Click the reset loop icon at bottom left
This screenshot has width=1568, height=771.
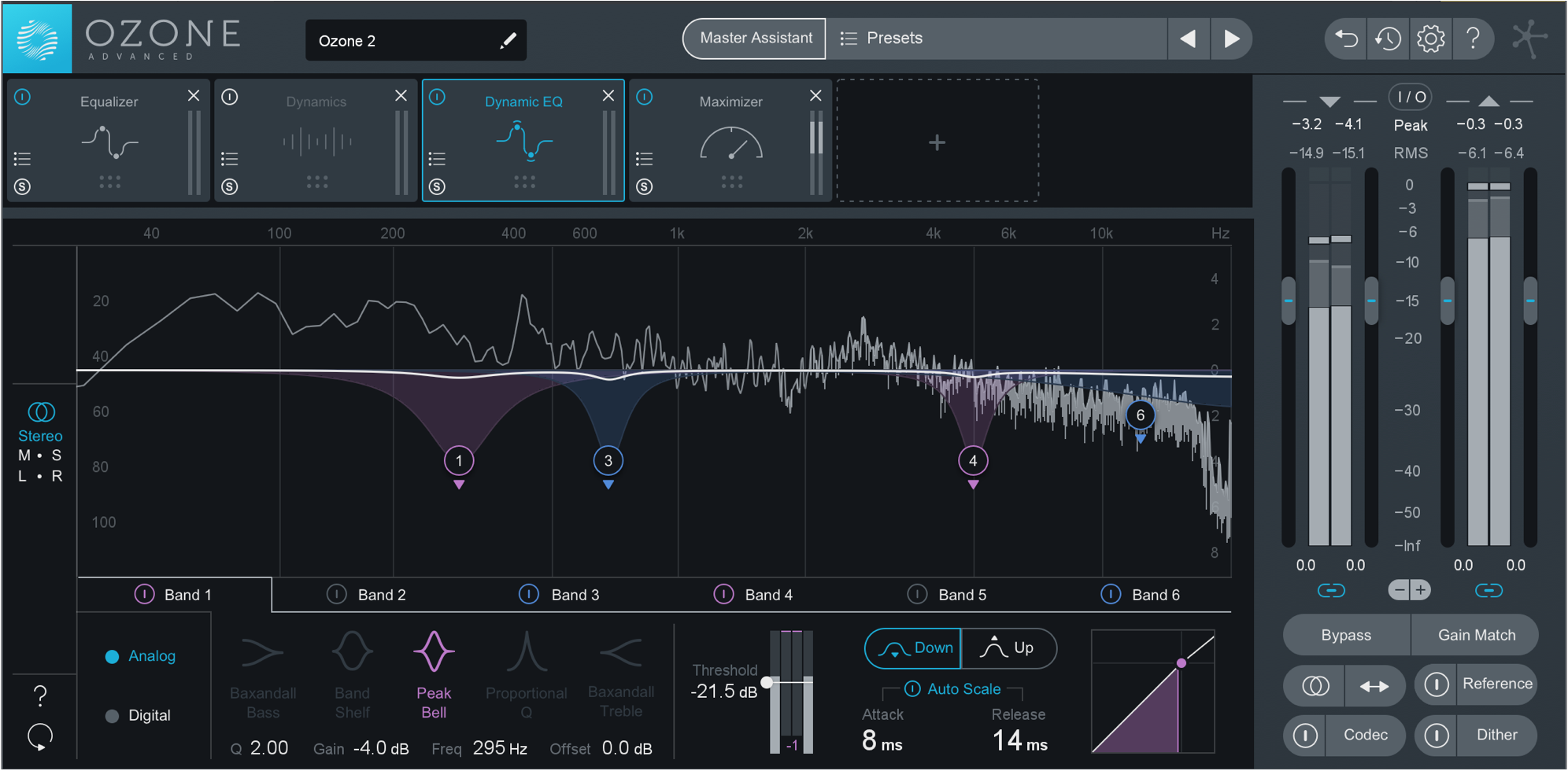[x=40, y=737]
